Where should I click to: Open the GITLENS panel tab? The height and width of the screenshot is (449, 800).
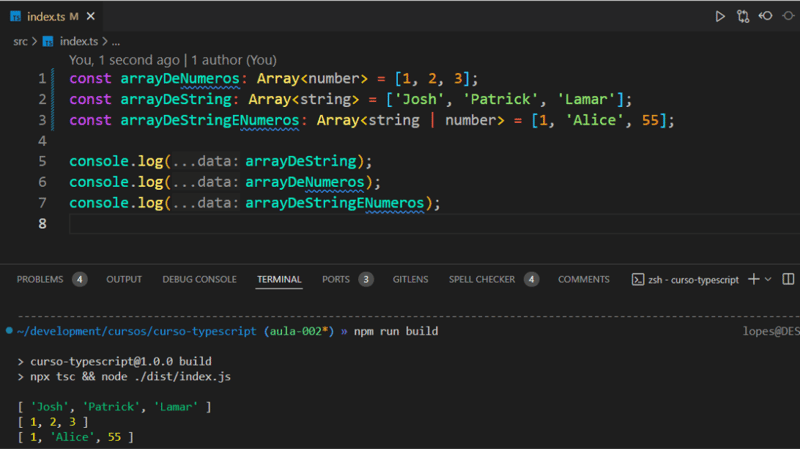pyautogui.click(x=411, y=279)
